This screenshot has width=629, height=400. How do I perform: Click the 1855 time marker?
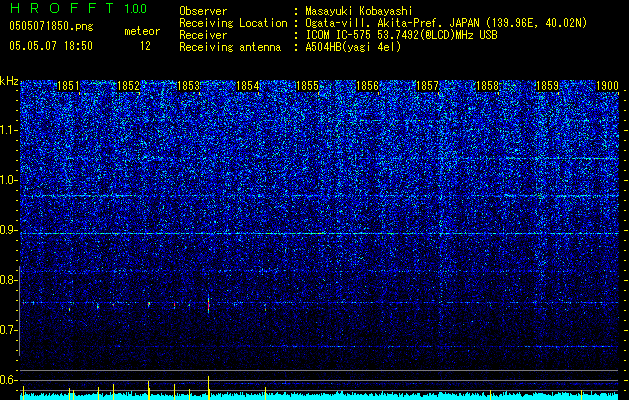307,86
